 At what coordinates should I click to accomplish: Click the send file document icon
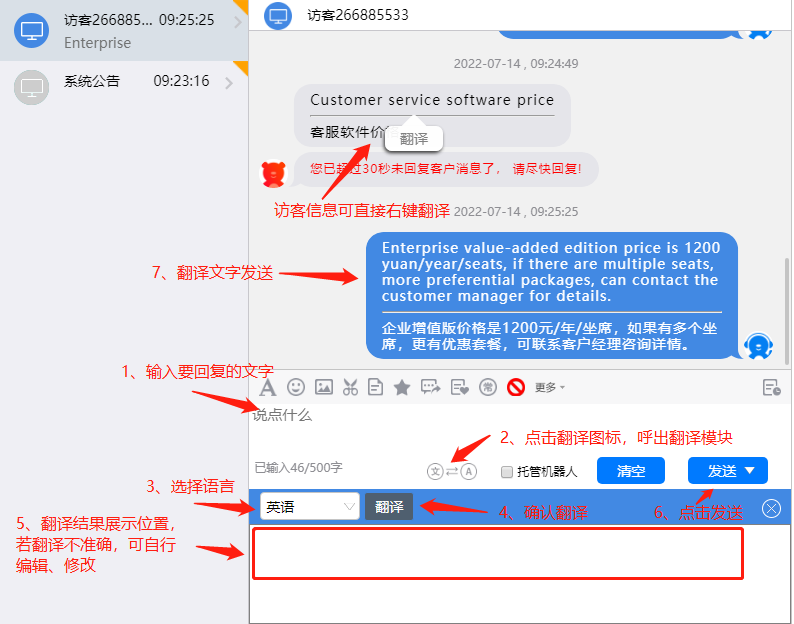coord(376,387)
